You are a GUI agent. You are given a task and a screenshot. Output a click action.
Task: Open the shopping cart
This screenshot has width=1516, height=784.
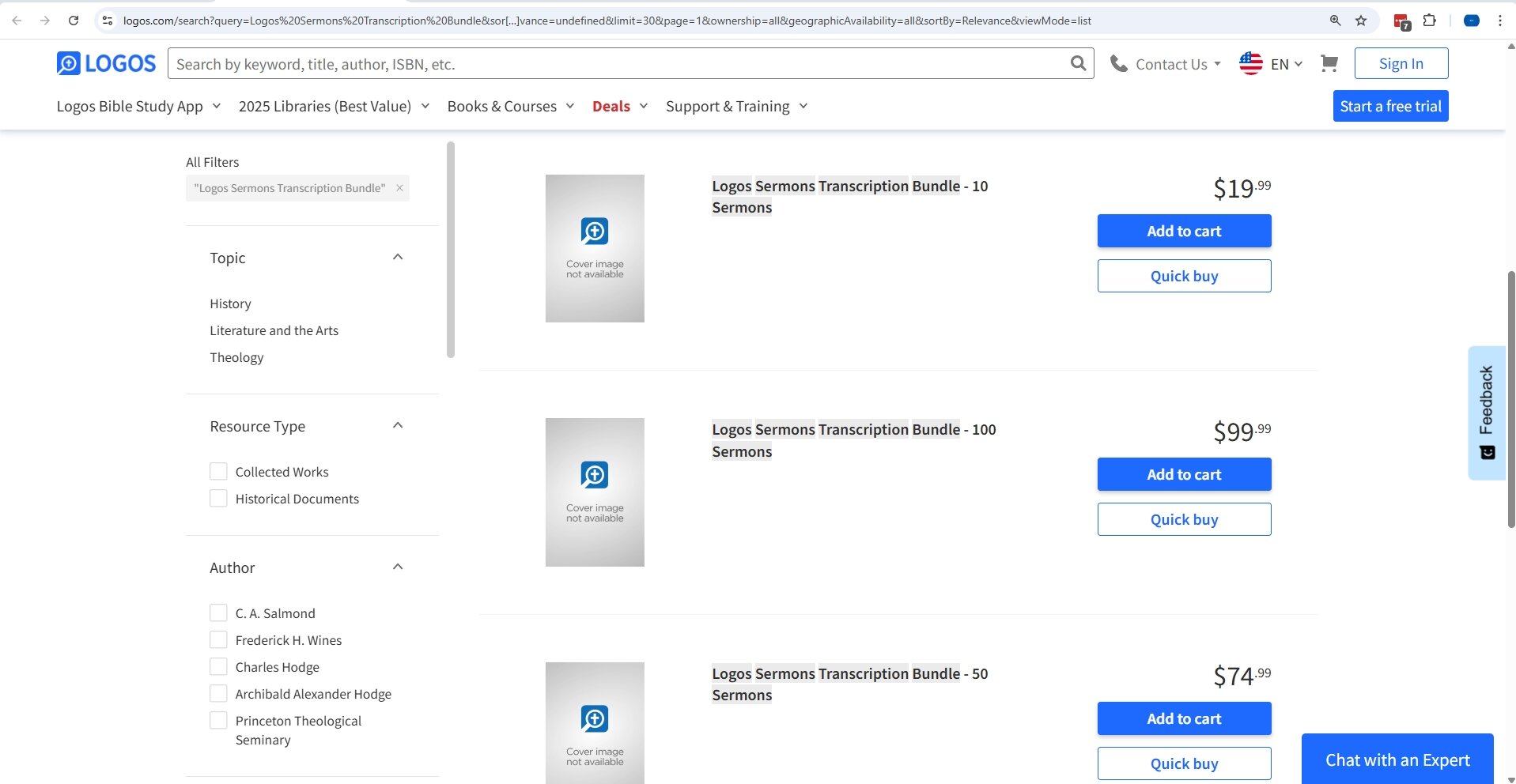tap(1329, 63)
